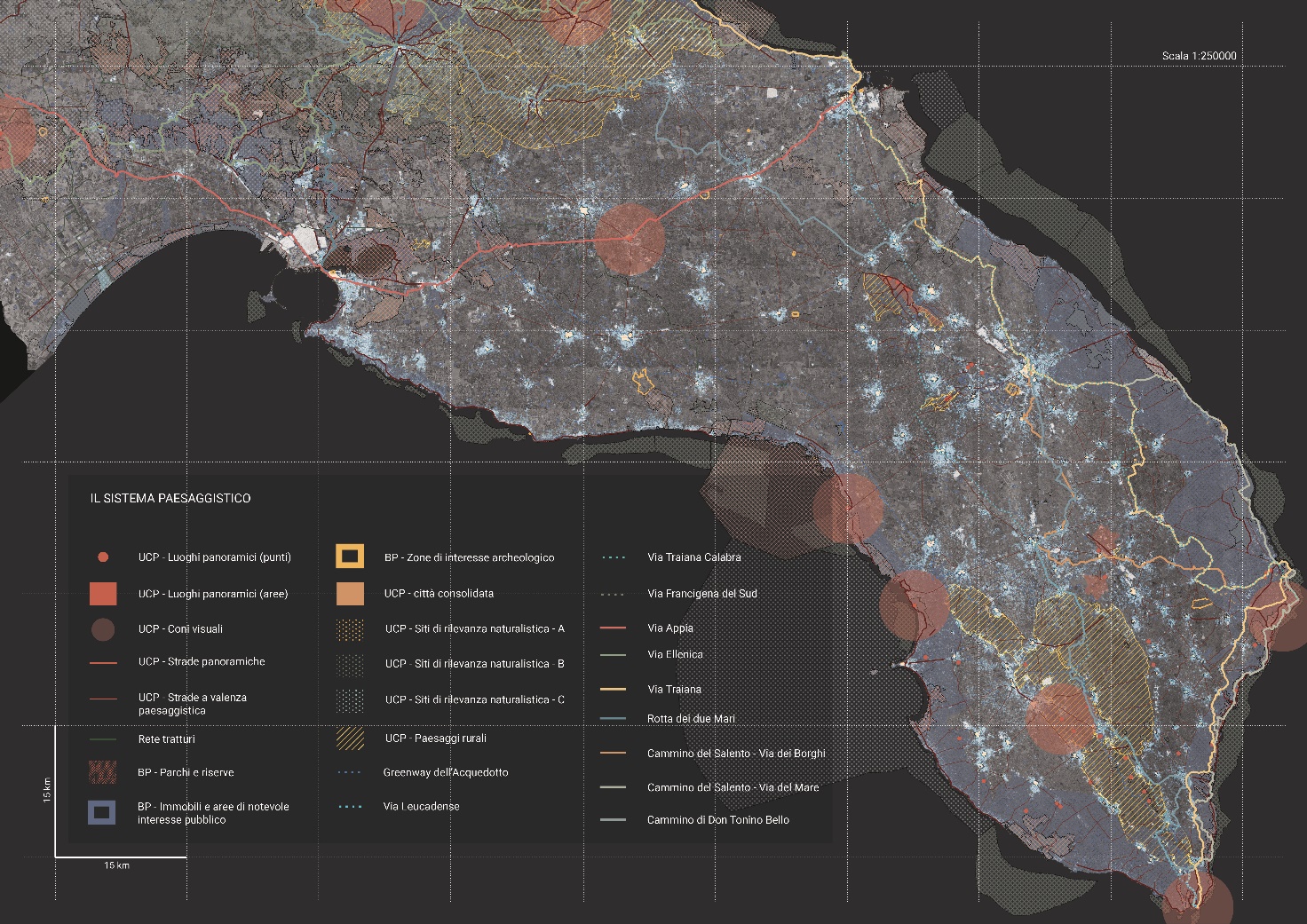
Task: Click the Rotta dei due Mari label
Action: [x=691, y=719]
